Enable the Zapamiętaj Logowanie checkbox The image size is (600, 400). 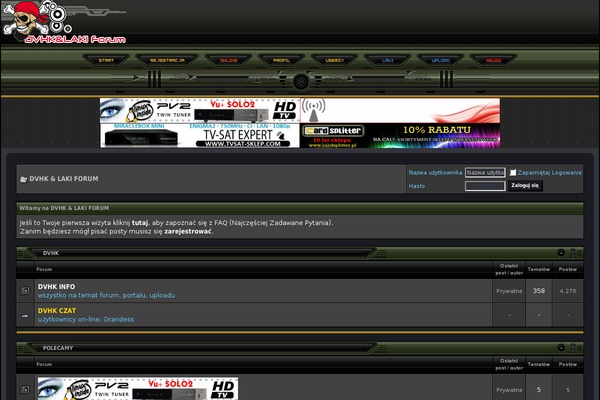pyautogui.click(x=514, y=172)
